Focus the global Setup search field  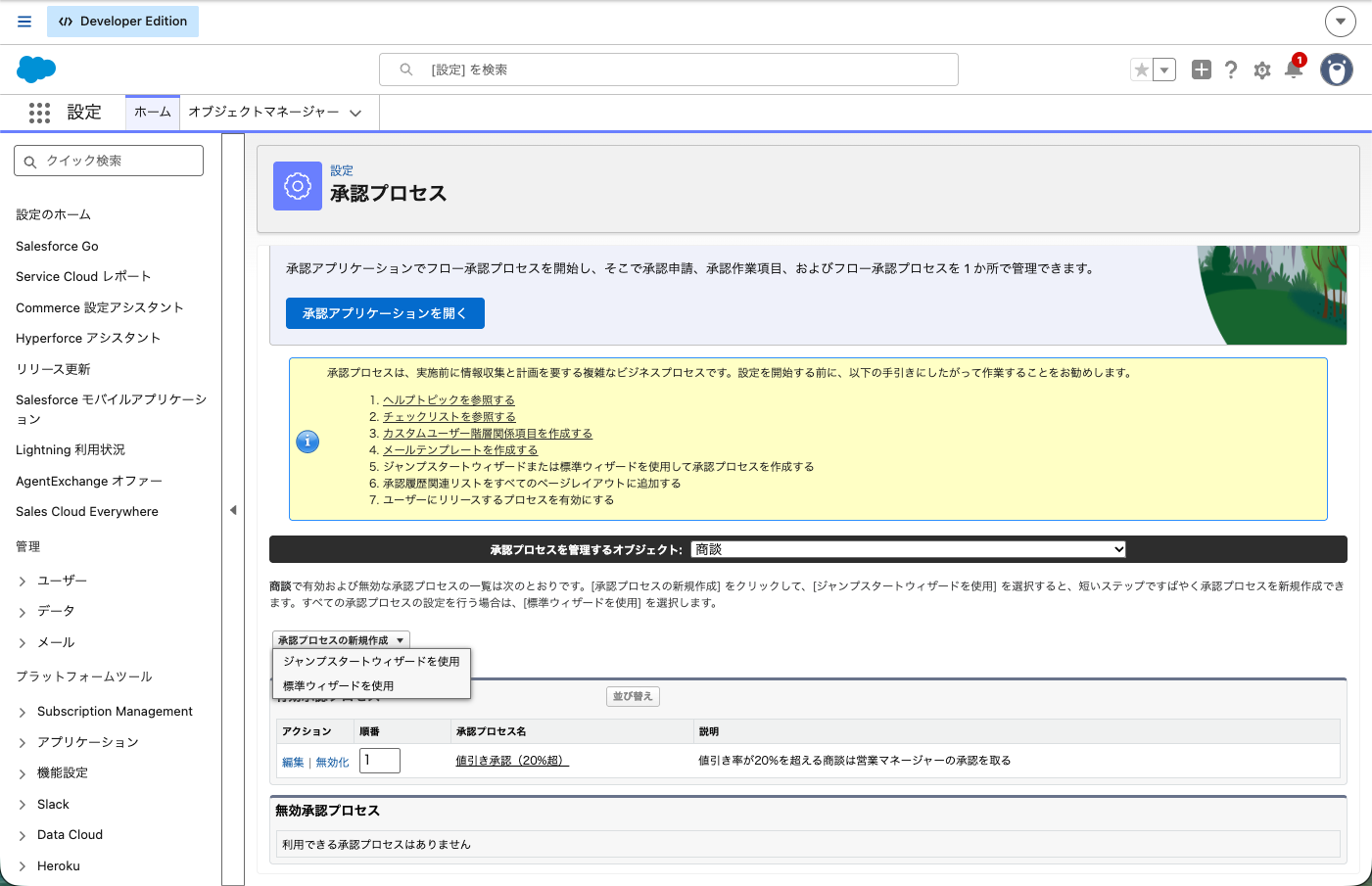coord(669,70)
